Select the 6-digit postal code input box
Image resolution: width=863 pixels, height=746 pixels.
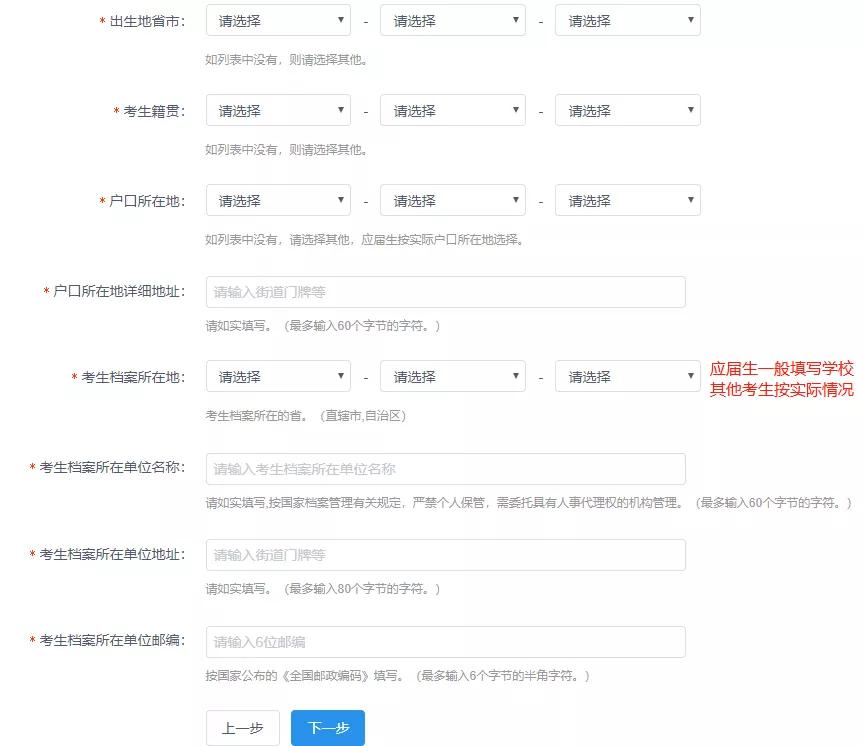click(445, 642)
